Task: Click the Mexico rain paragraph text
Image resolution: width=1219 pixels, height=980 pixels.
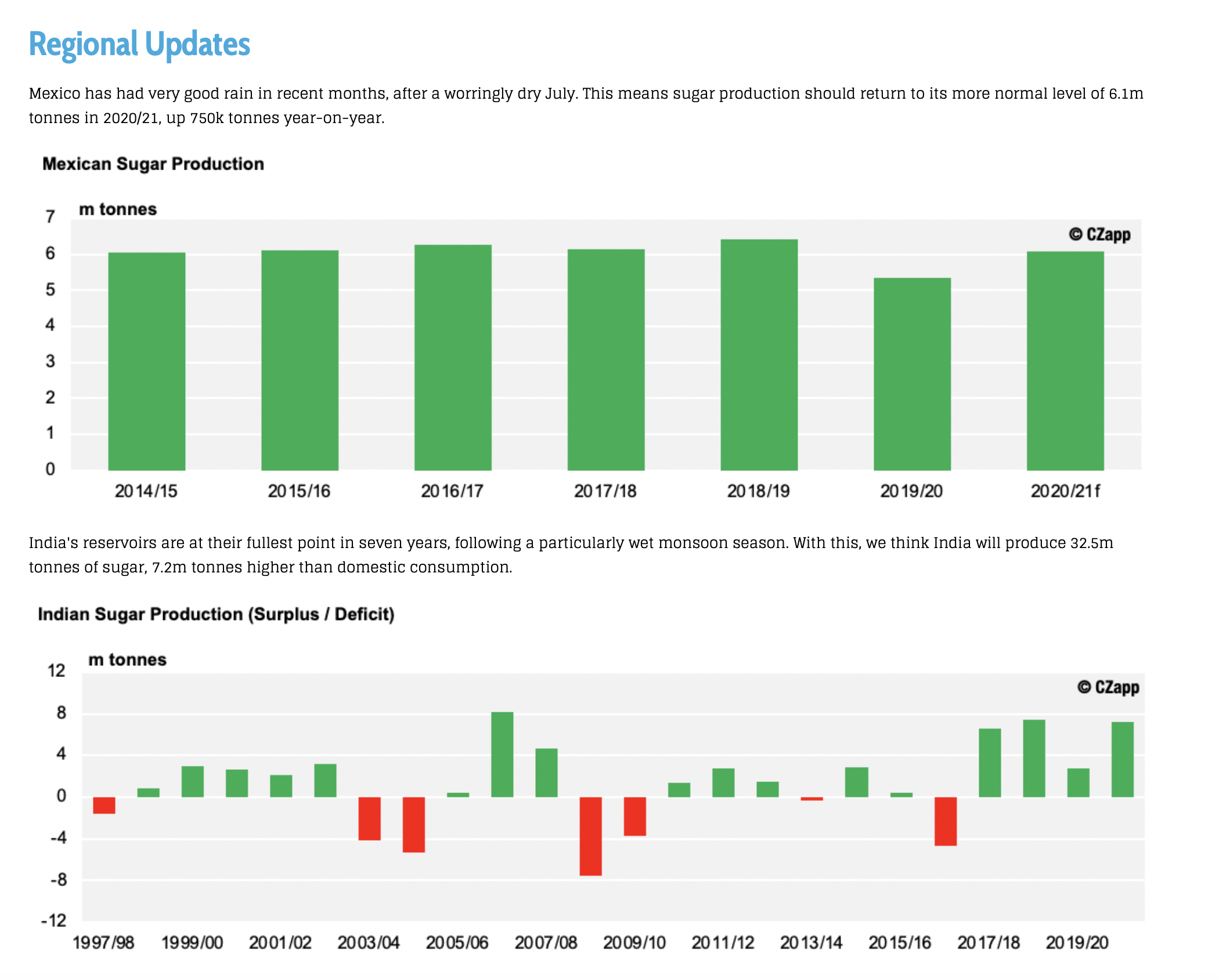Action: click(586, 106)
